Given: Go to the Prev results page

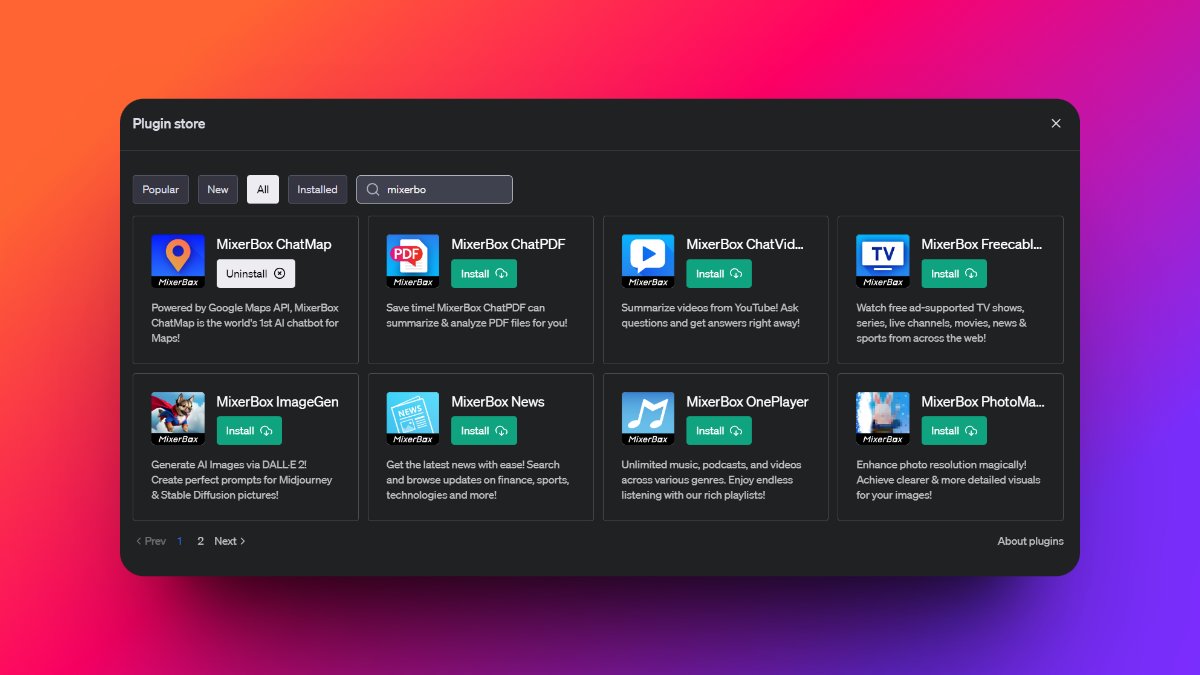Looking at the screenshot, I should 151,541.
